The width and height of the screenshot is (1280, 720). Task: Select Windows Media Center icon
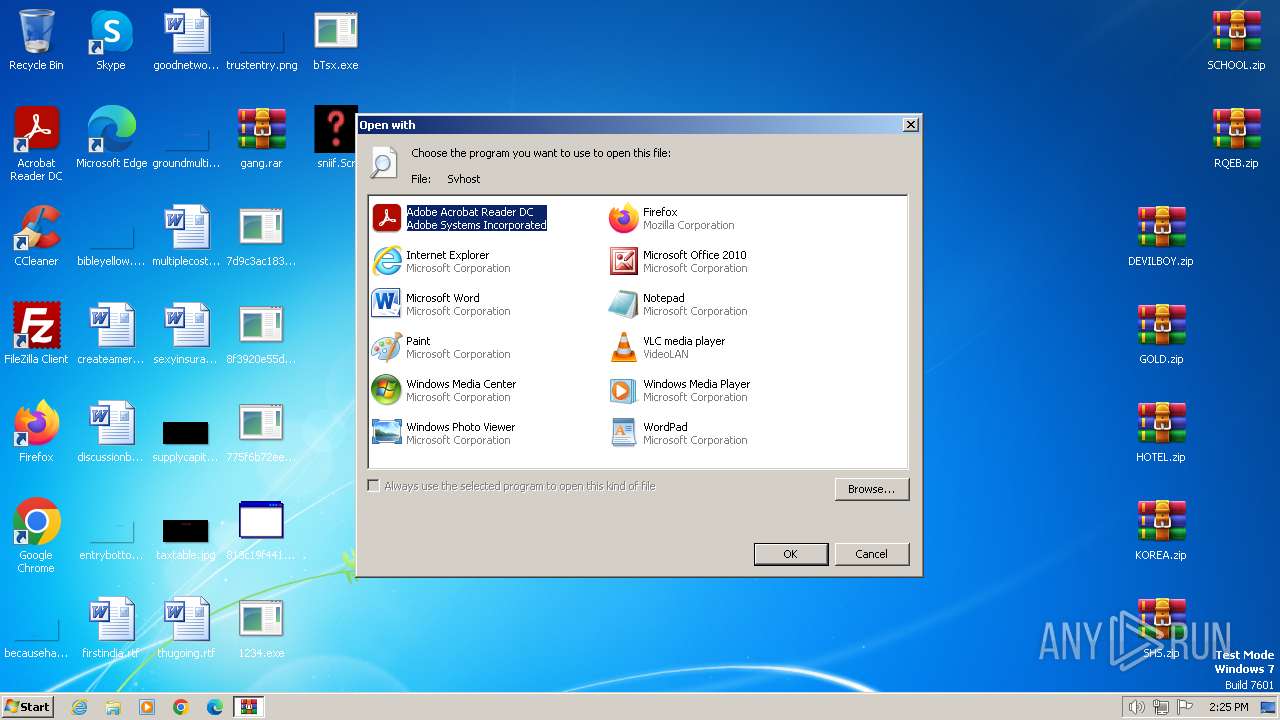click(387, 390)
